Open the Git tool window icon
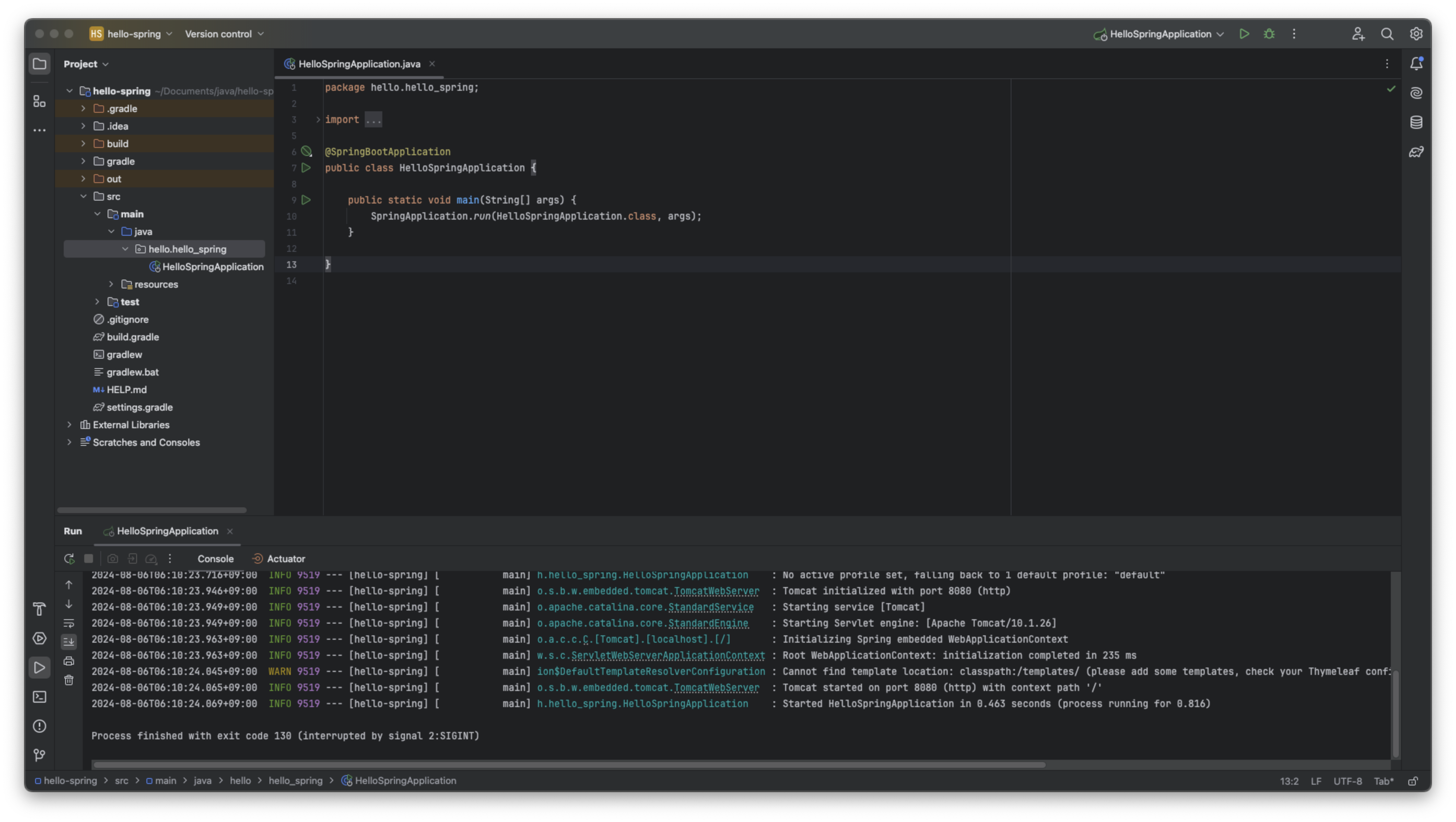Viewport: 1456px width, 822px height. (40, 755)
